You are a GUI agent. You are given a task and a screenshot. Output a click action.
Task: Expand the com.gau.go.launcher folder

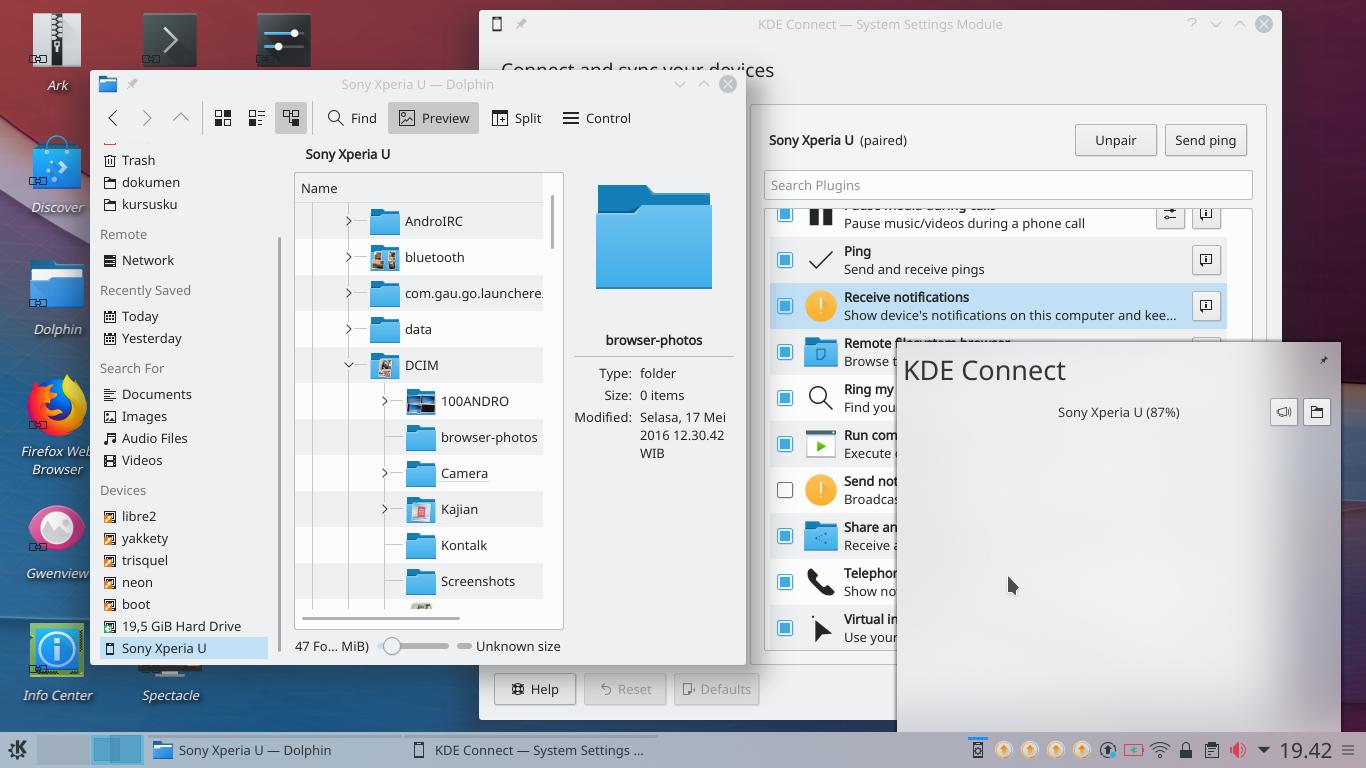pyautogui.click(x=349, y=293)
